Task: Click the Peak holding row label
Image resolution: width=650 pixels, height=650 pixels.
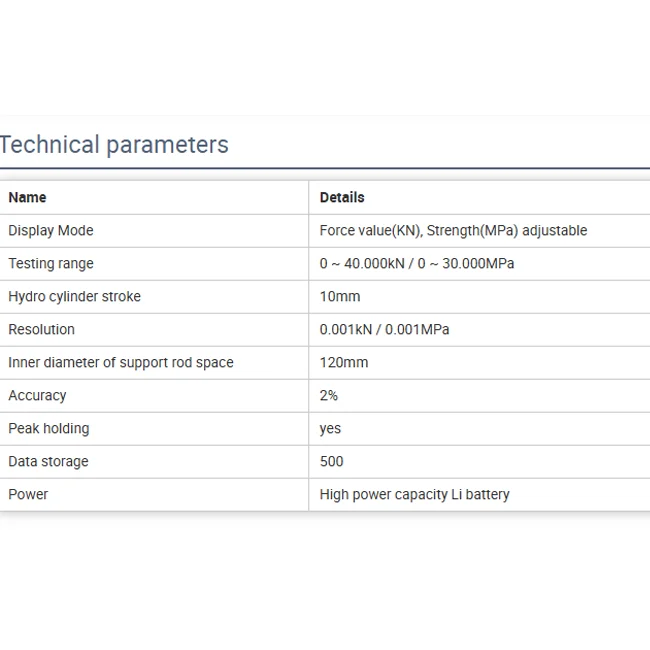Action: tap(49, 428)
